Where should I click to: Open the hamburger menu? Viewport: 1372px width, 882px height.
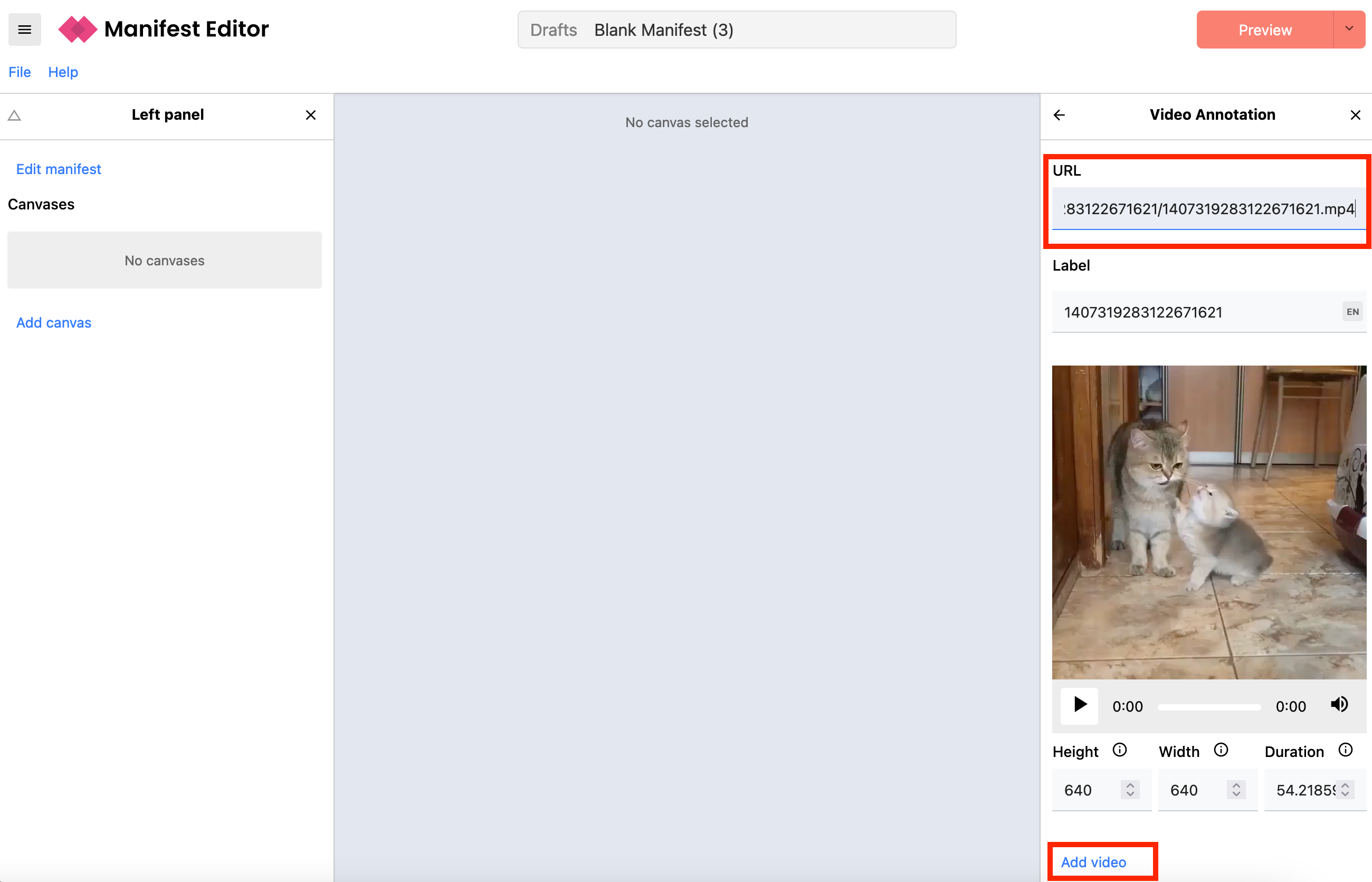[x=25, y=29]
